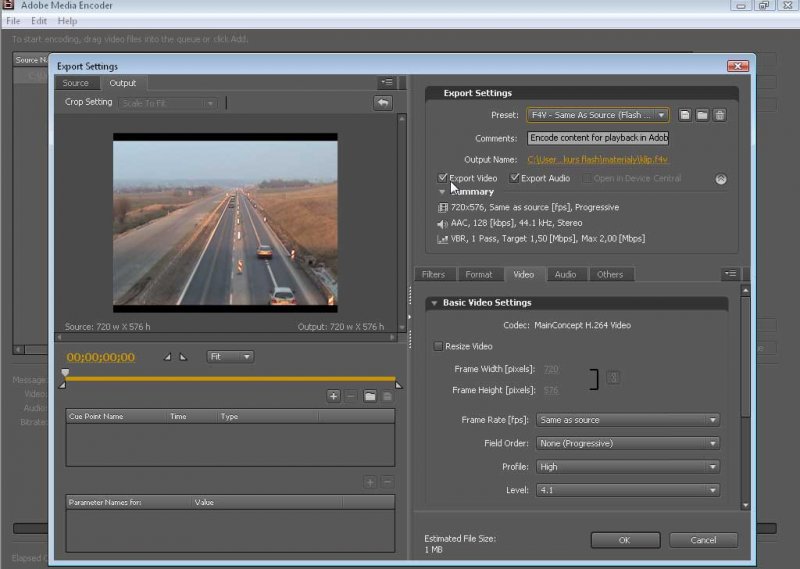This screenshot has height=569, width=800.
Task: Click the Save Preset disk icon
Action: [685, 115]
